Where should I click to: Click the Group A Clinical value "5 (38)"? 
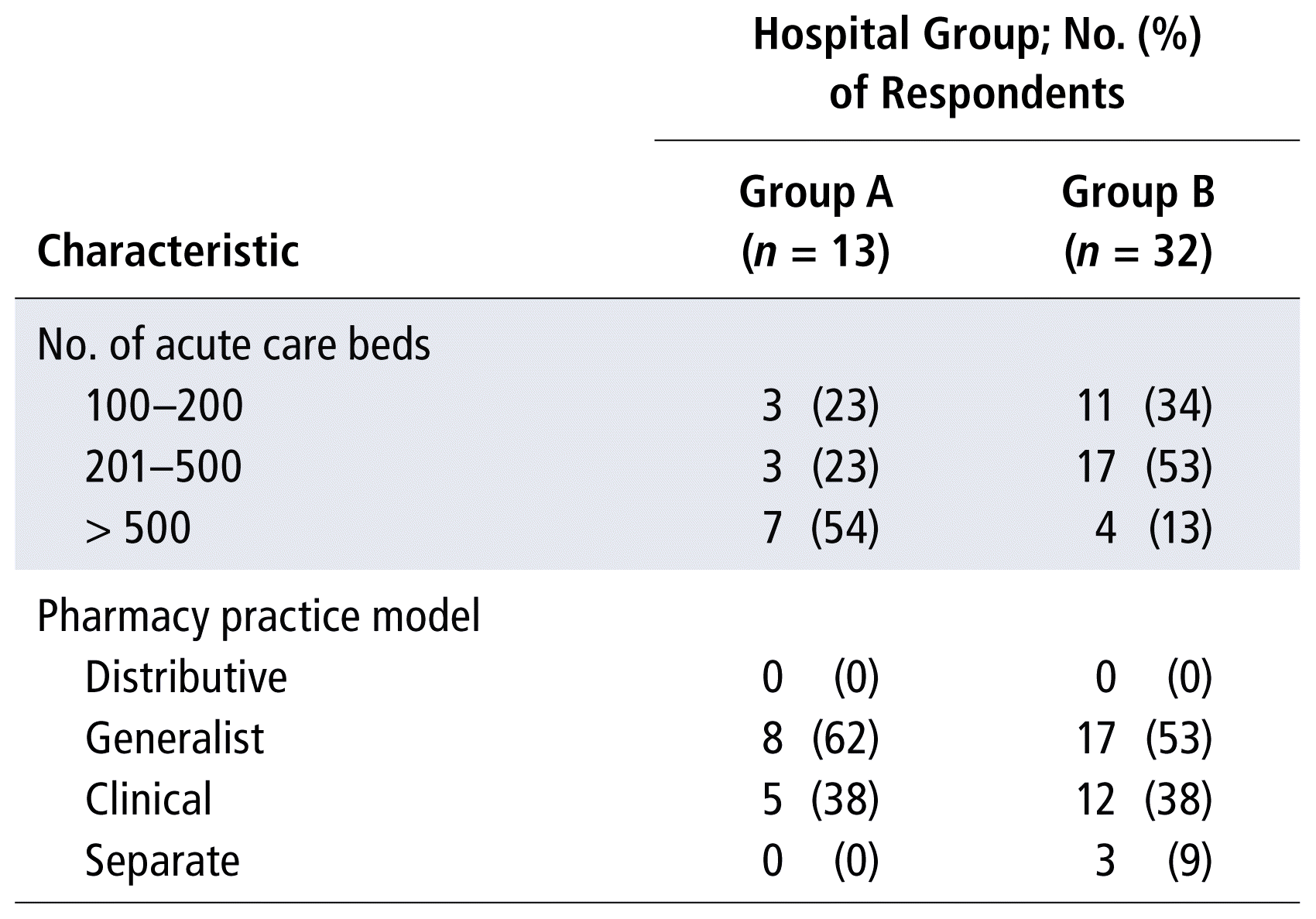(x=821, y=800)
